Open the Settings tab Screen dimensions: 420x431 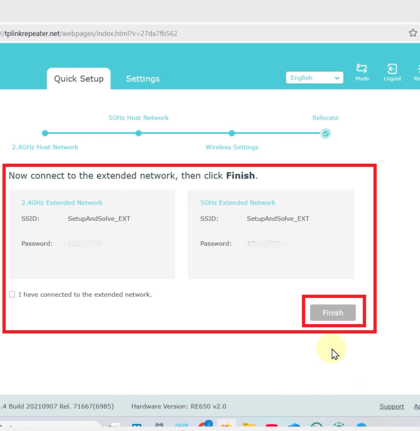(143, 79)
